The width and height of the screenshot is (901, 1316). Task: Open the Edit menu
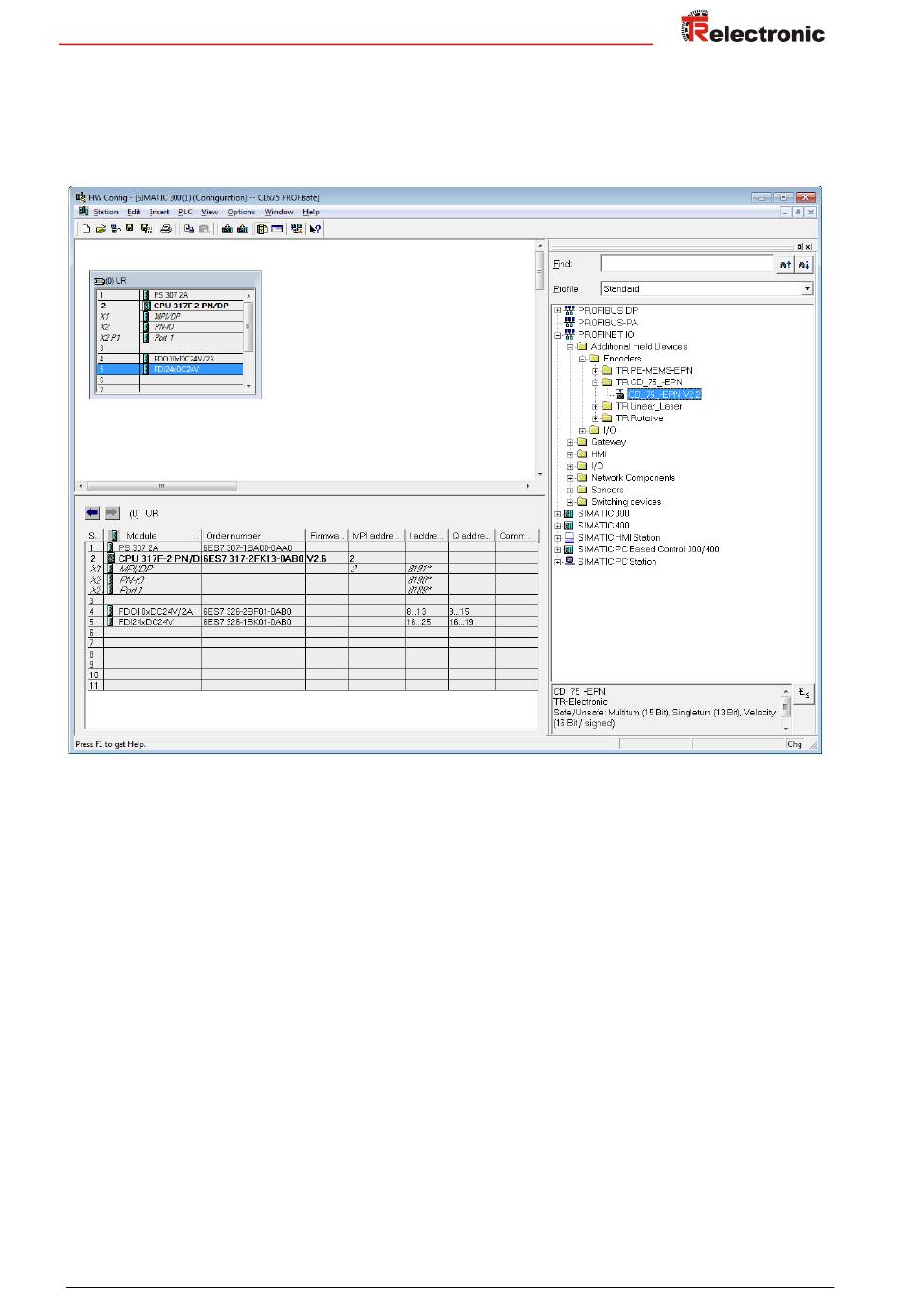point(134,213)
